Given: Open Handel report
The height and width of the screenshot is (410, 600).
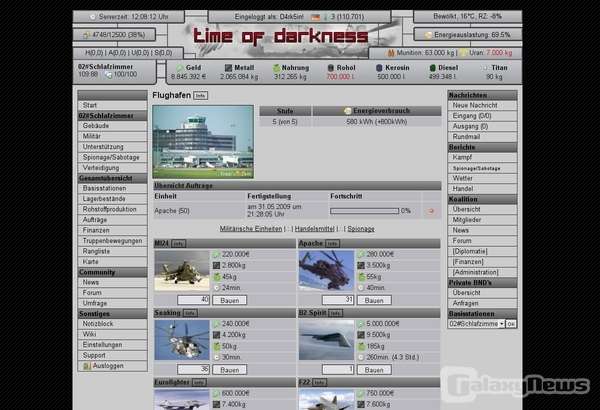Looking at the screenshot, I should (x=483, y=189).
